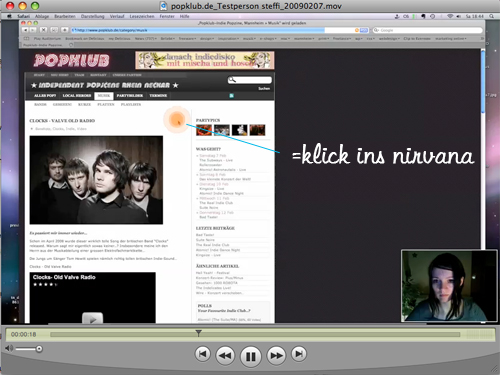Mute using the speaker icon
The image size is (500, 375).
pos(9,348)
